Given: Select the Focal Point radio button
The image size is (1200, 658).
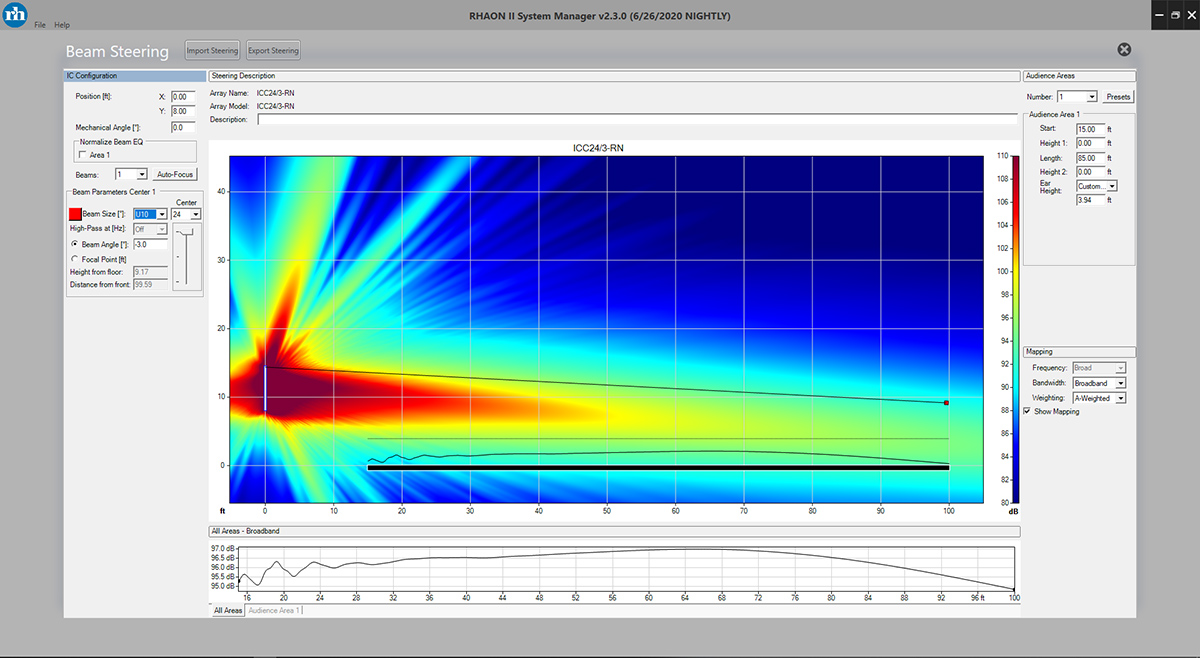Looking at the screenshot, I should [x=75, y=259].
